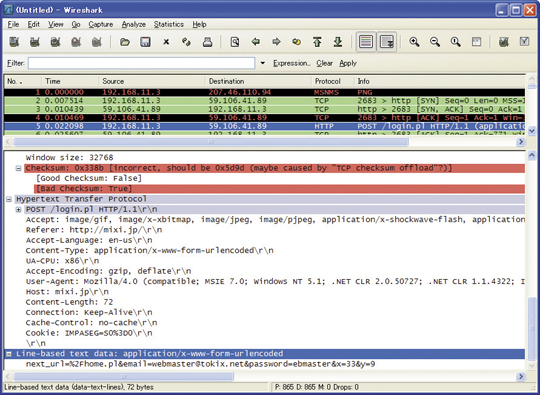Edit capture filters toolbar icon
This screenshot has width=540, height=395.
point(504,42)
